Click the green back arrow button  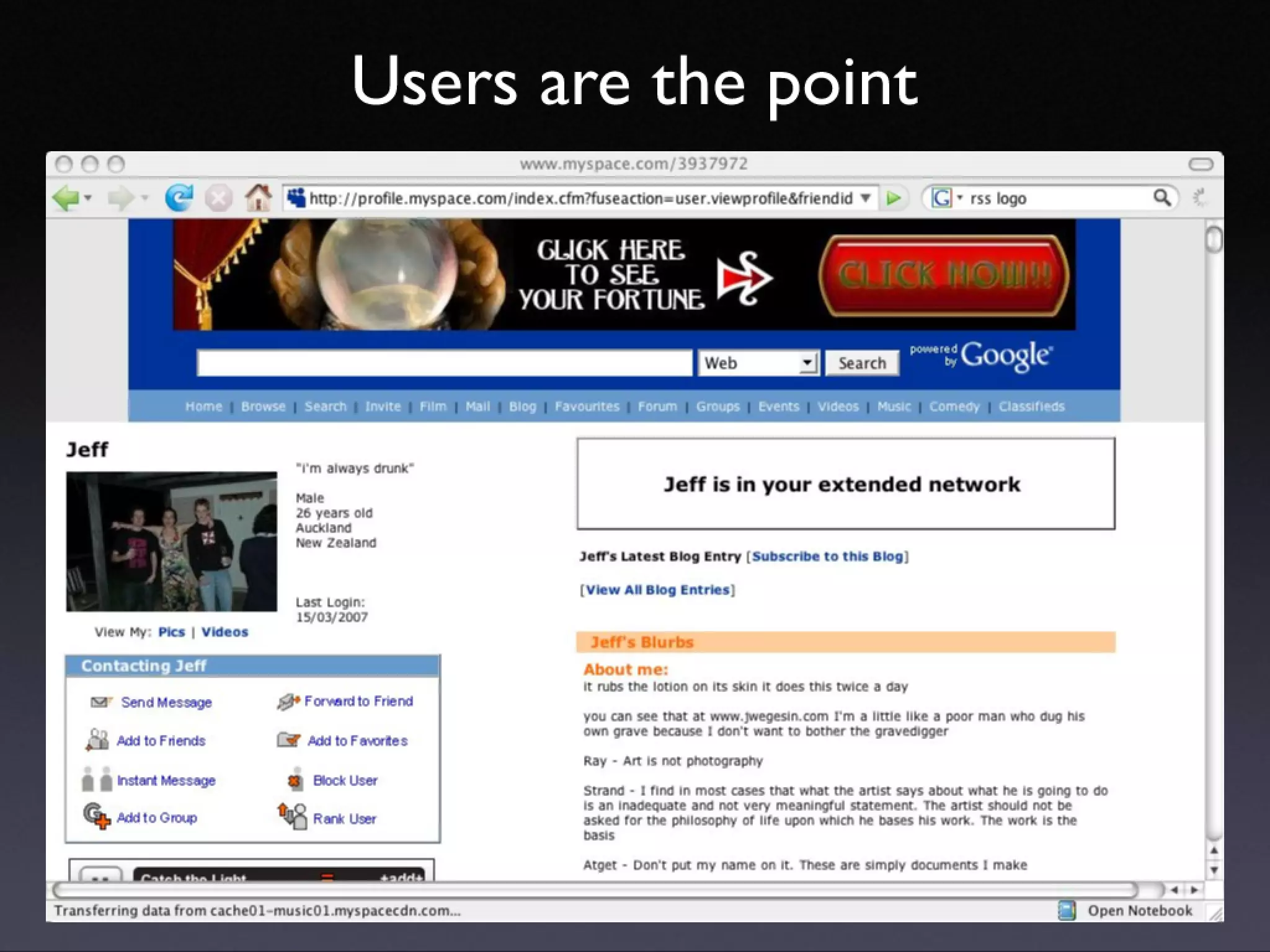coord(66,199)
